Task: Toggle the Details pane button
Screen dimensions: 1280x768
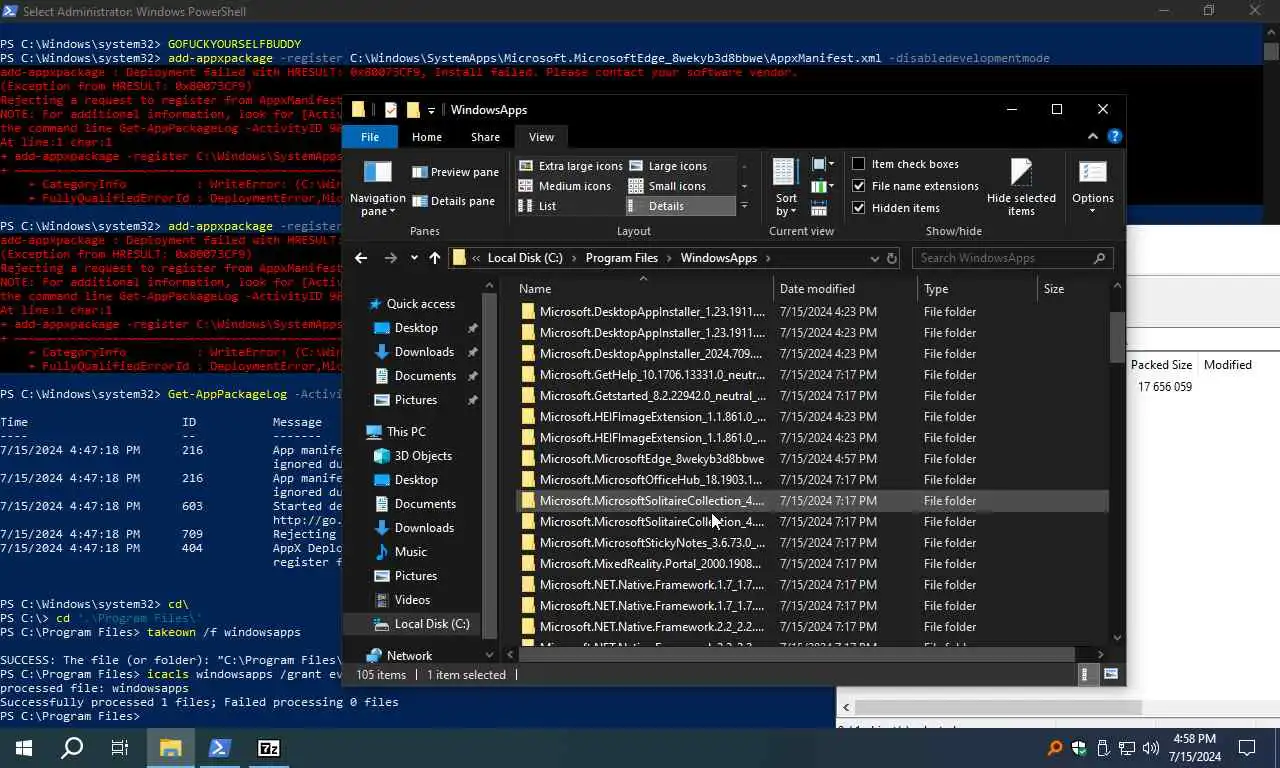Action: pyautogui.click(x=453, y=201)
